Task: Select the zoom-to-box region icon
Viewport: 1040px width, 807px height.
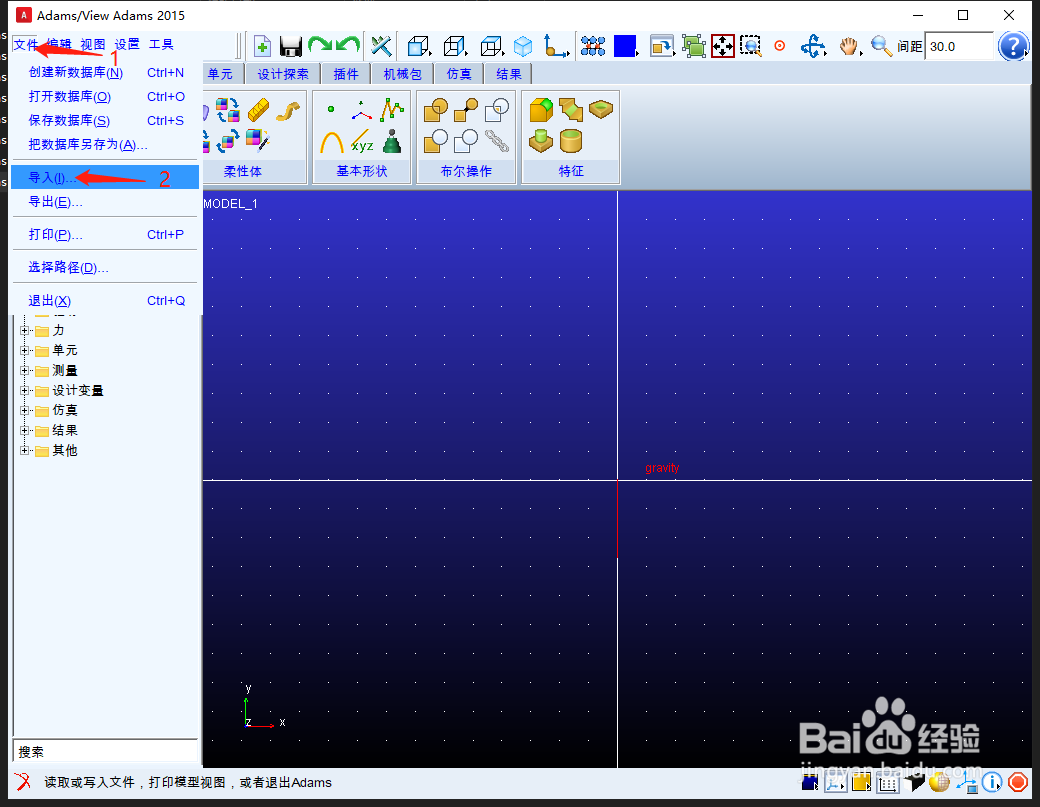Action: [x=751, y=46]
